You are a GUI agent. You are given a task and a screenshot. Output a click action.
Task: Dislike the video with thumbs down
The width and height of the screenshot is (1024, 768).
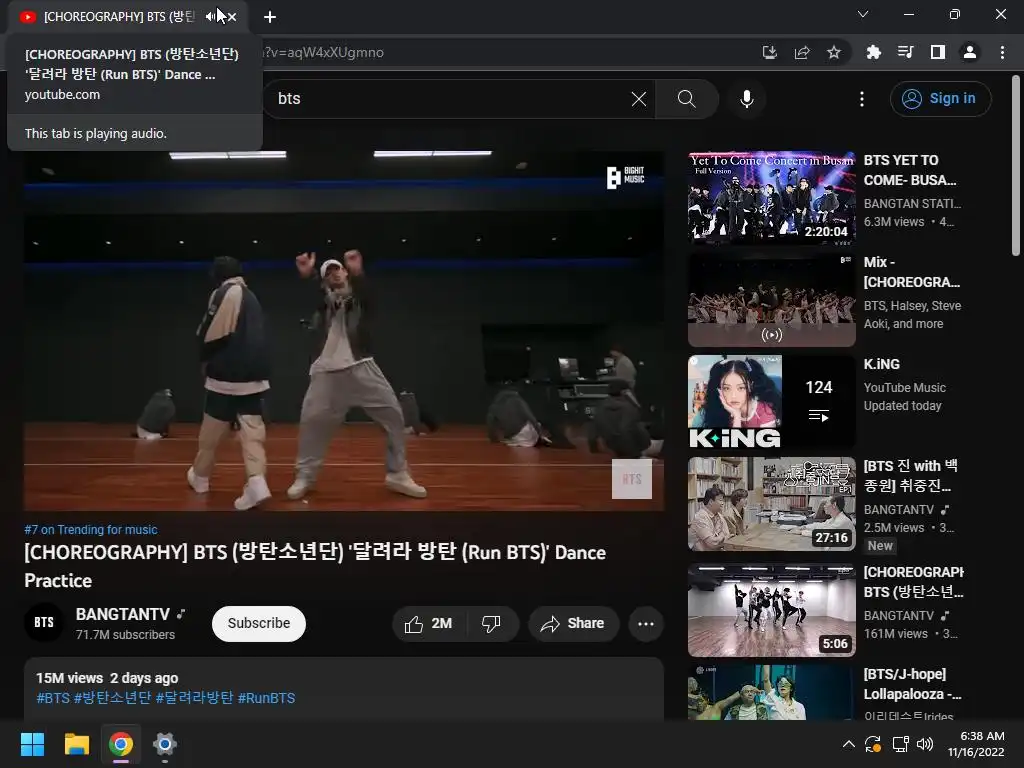pos(491,624)
